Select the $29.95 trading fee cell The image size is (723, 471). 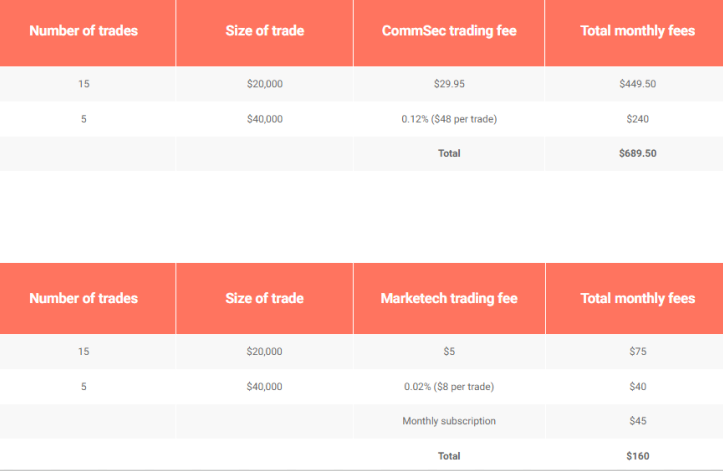pos(449,84)
